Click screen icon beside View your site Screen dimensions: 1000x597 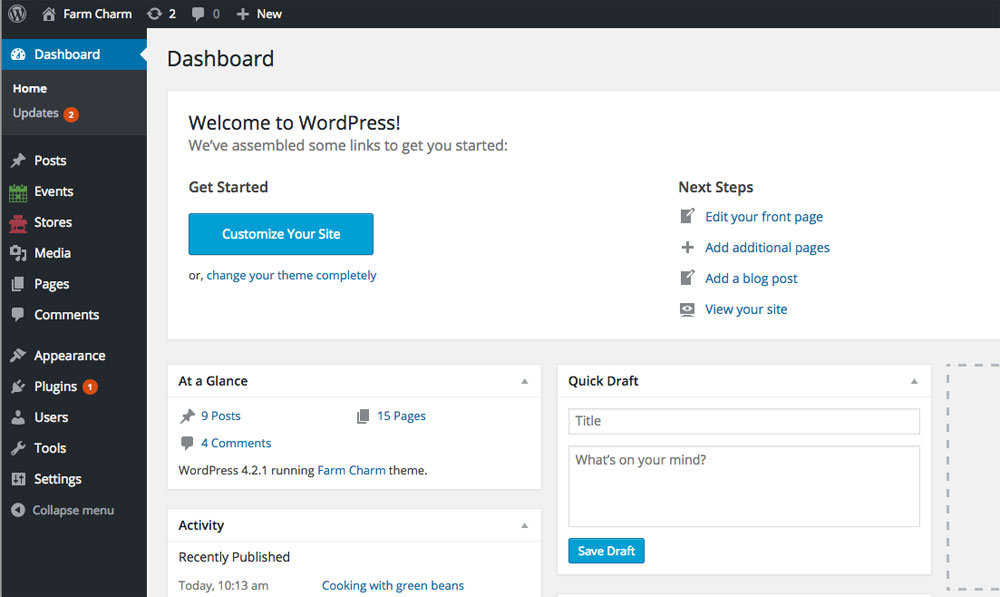(687, 309)
